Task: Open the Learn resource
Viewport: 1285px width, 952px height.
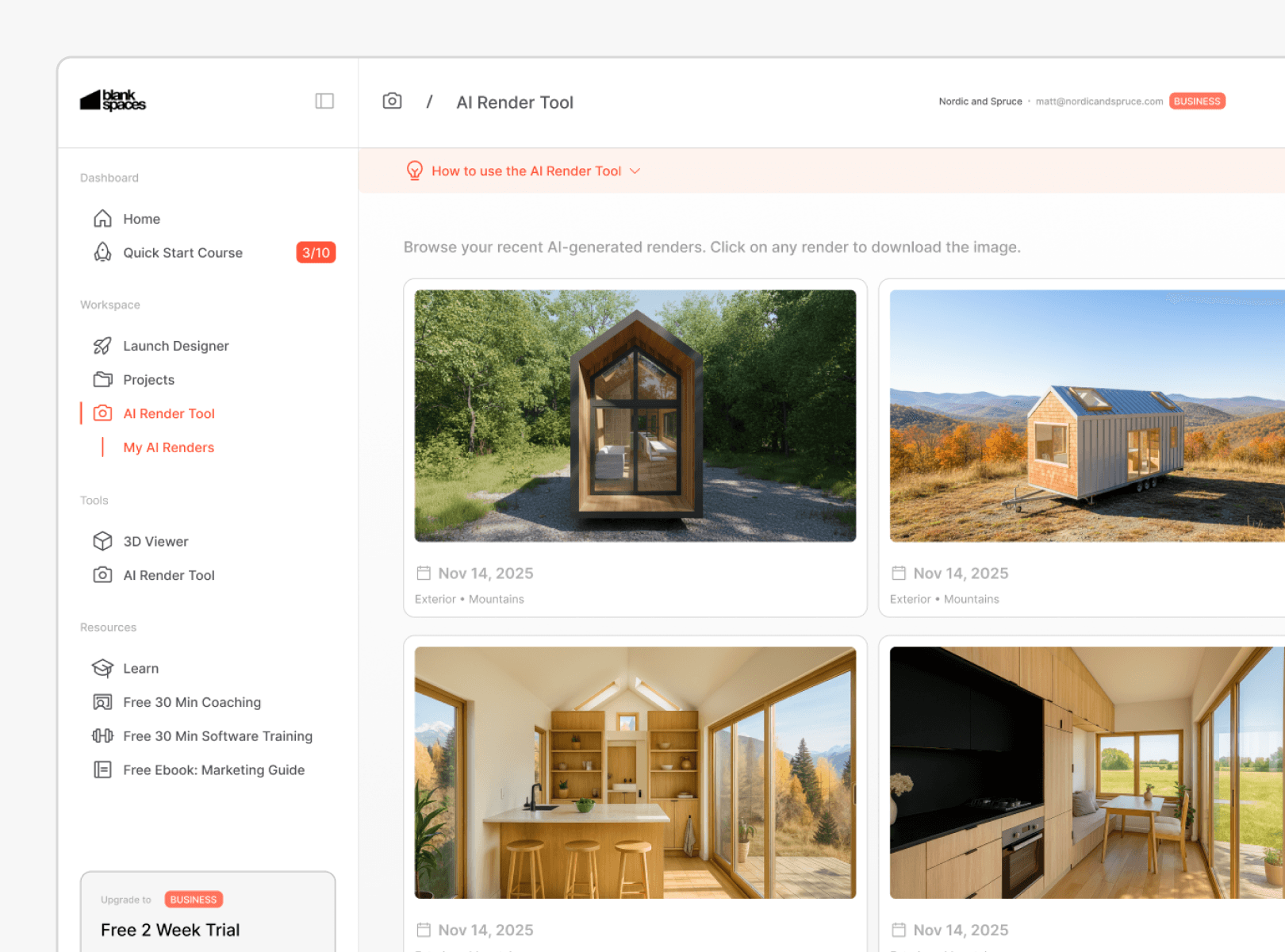Action: [140, 668]
